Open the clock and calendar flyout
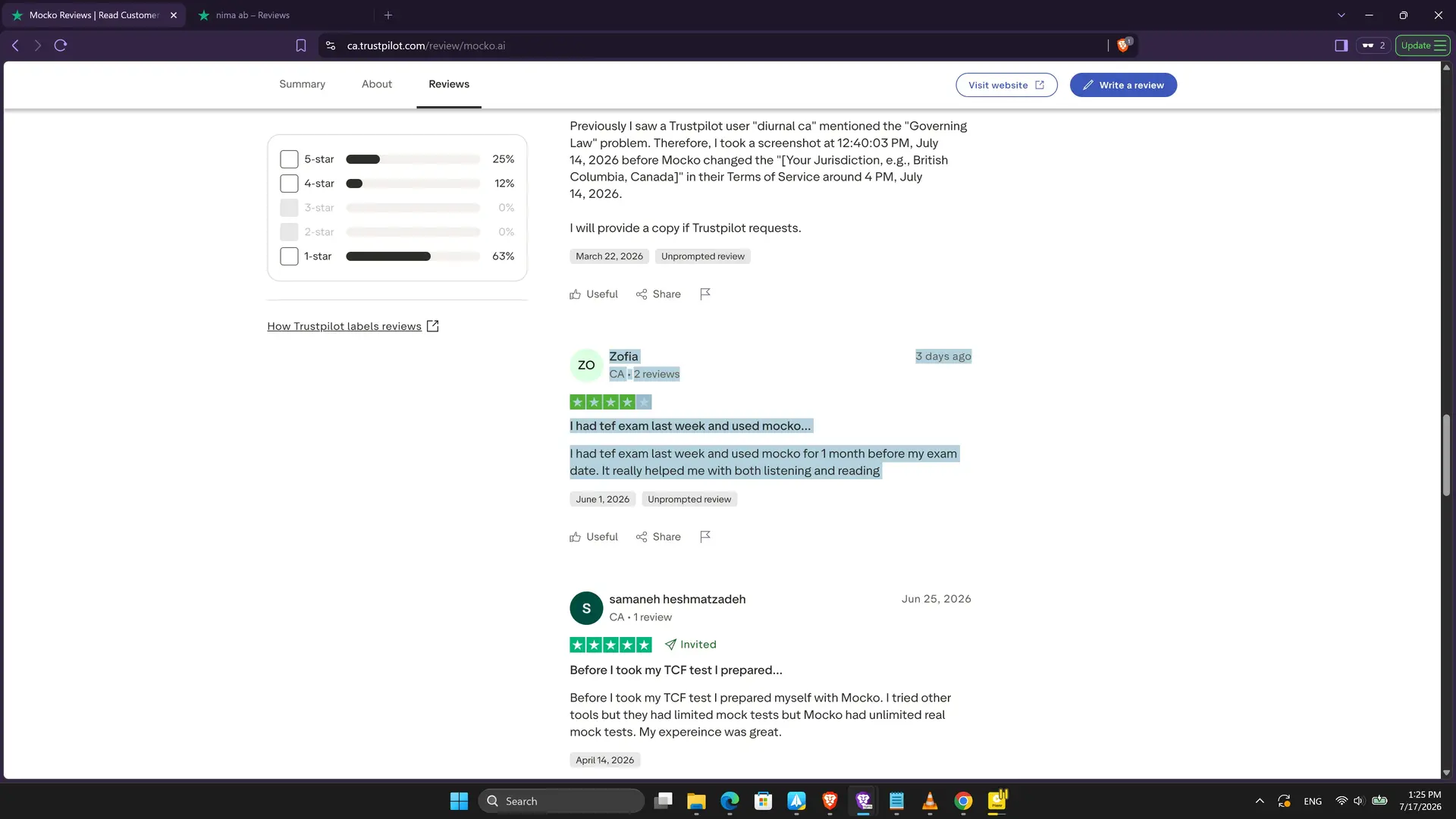 pos(1420,801)
